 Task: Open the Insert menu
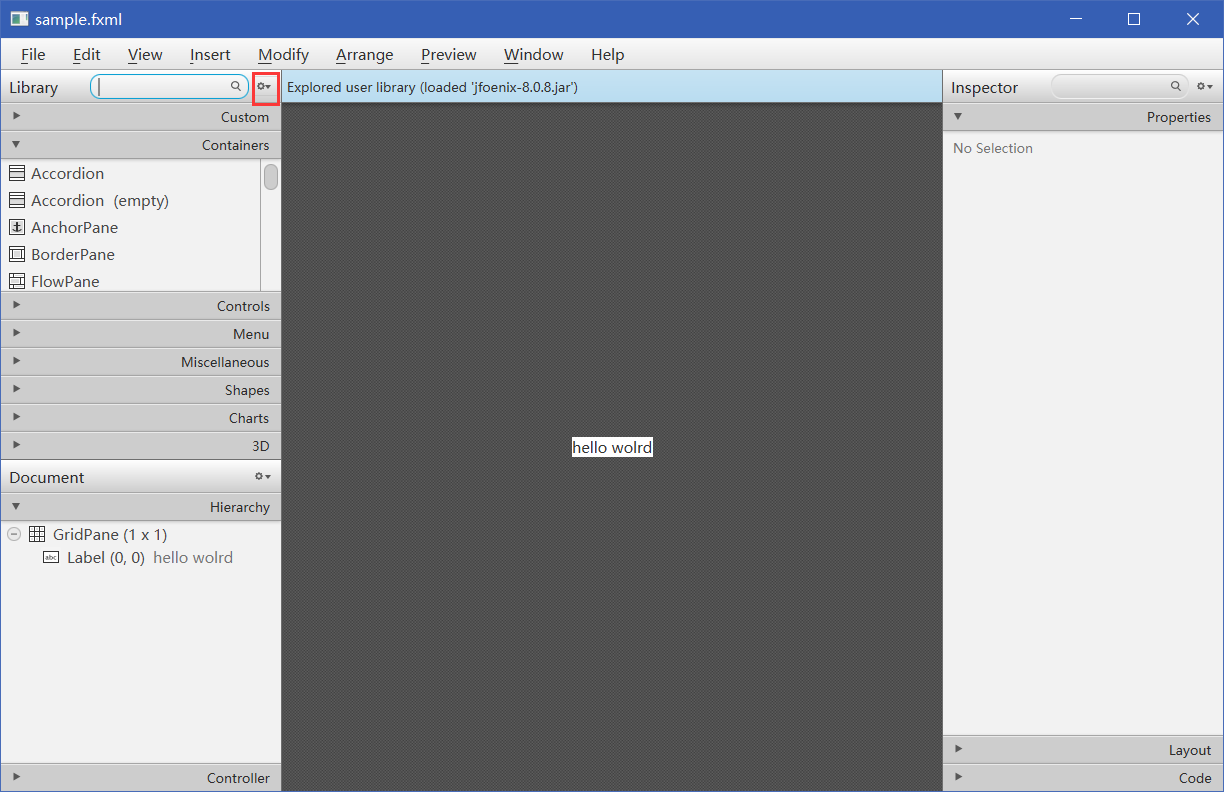210,55
